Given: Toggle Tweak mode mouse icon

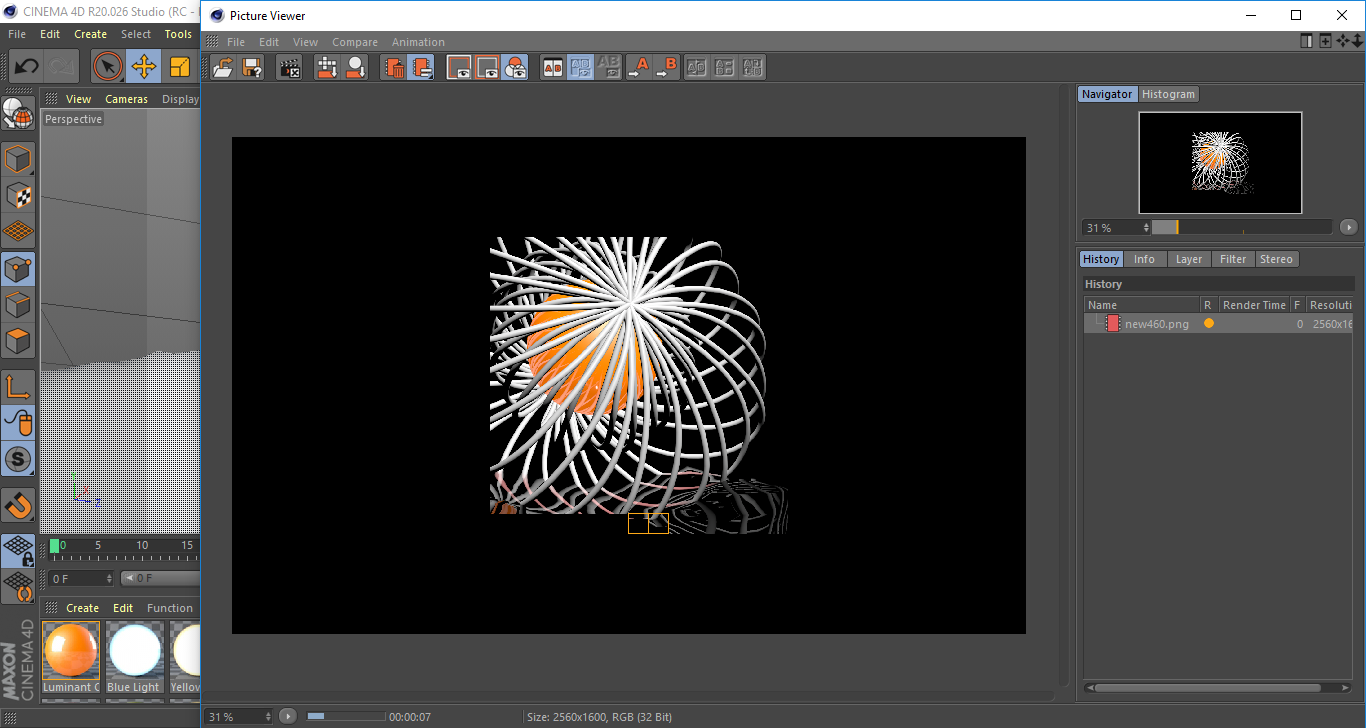Looking at the screenshot, I should (18, 423).
